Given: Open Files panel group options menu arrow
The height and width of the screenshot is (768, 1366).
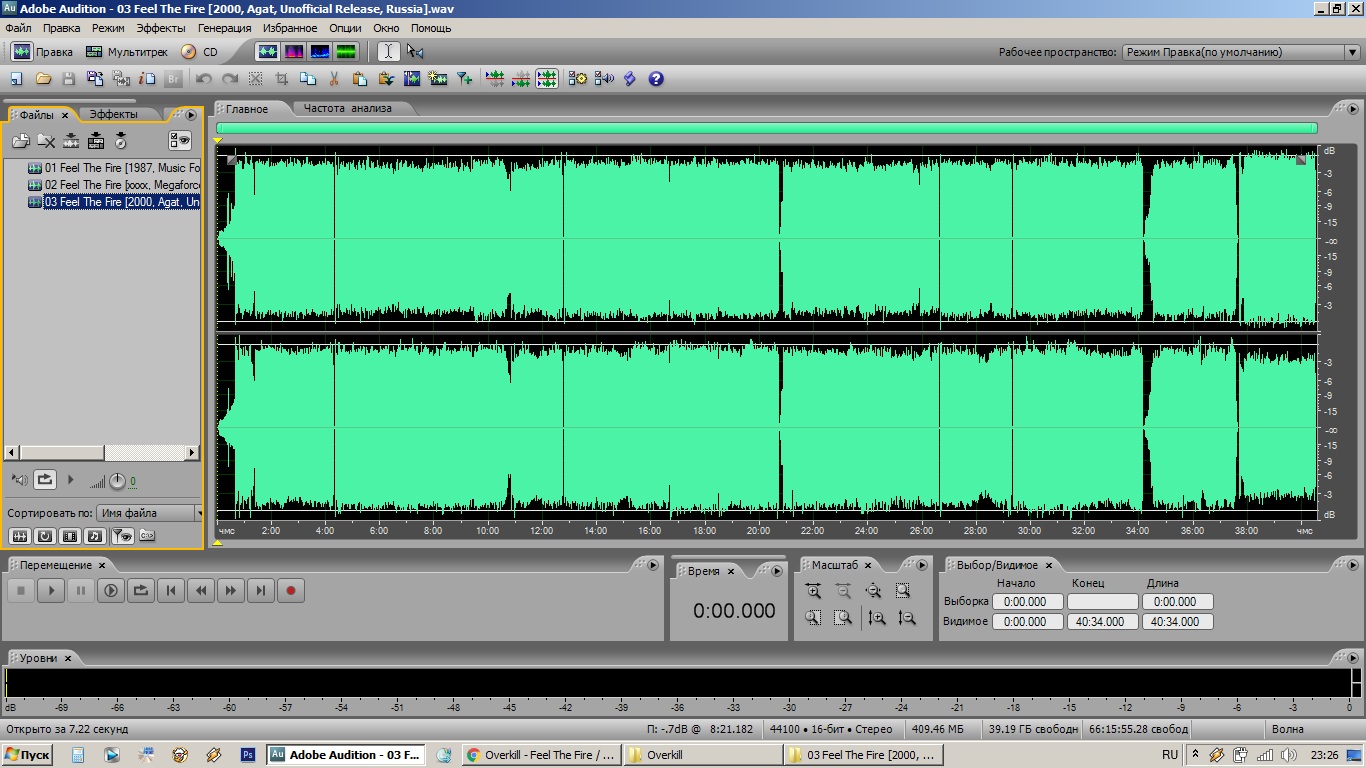Looking at the screenshot, I should tap(191, 115).
